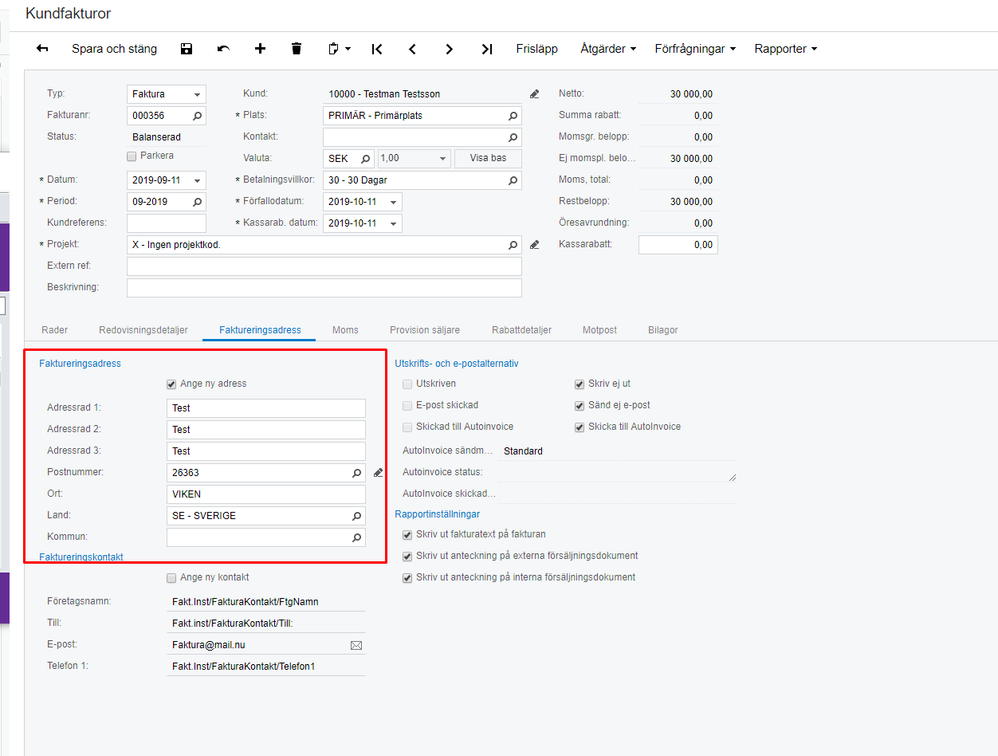The width and height of the screenshot is (998, 756).
Task: Open lookup search for Projekt field
Action: 512,245
